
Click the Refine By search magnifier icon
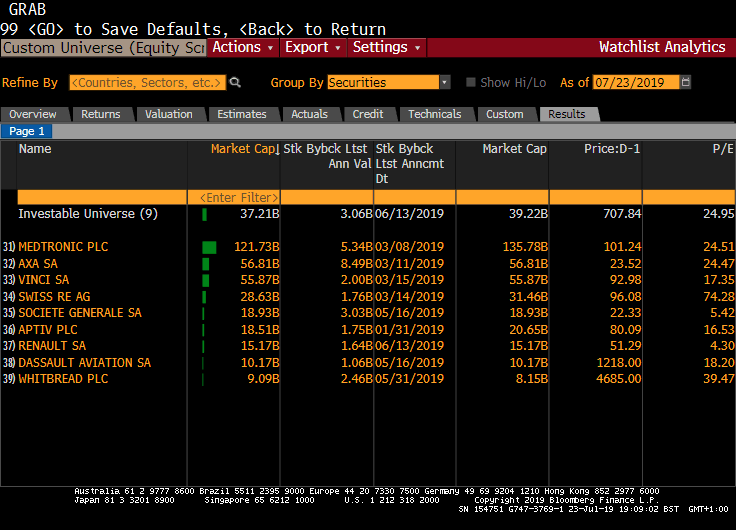236,82
